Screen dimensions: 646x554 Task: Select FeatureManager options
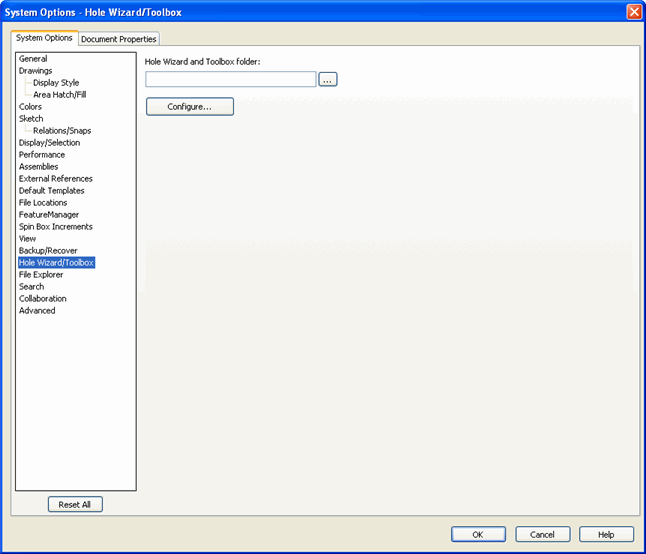coord(49,214)
